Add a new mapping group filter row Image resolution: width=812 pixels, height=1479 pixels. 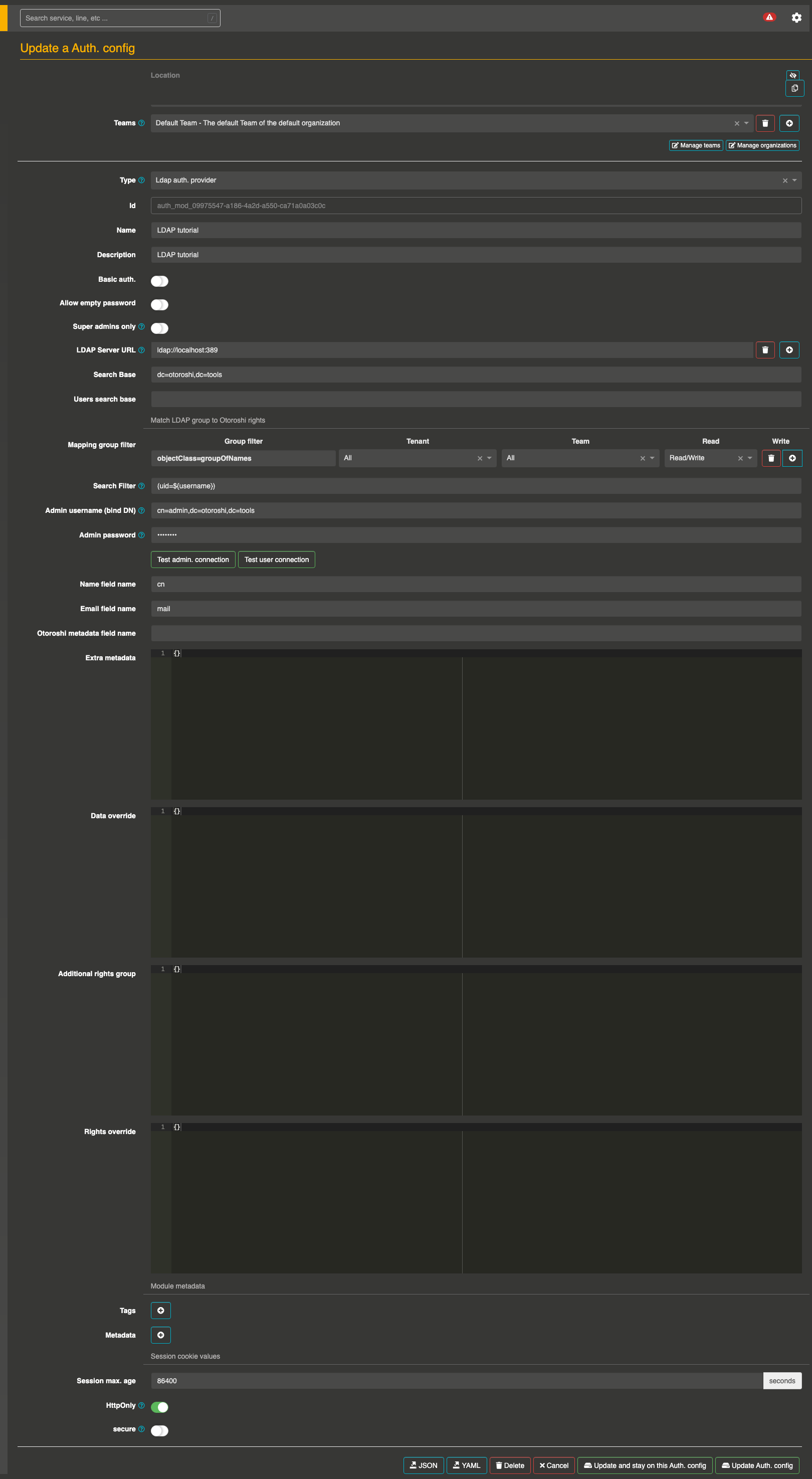click(x=792, y=458)
